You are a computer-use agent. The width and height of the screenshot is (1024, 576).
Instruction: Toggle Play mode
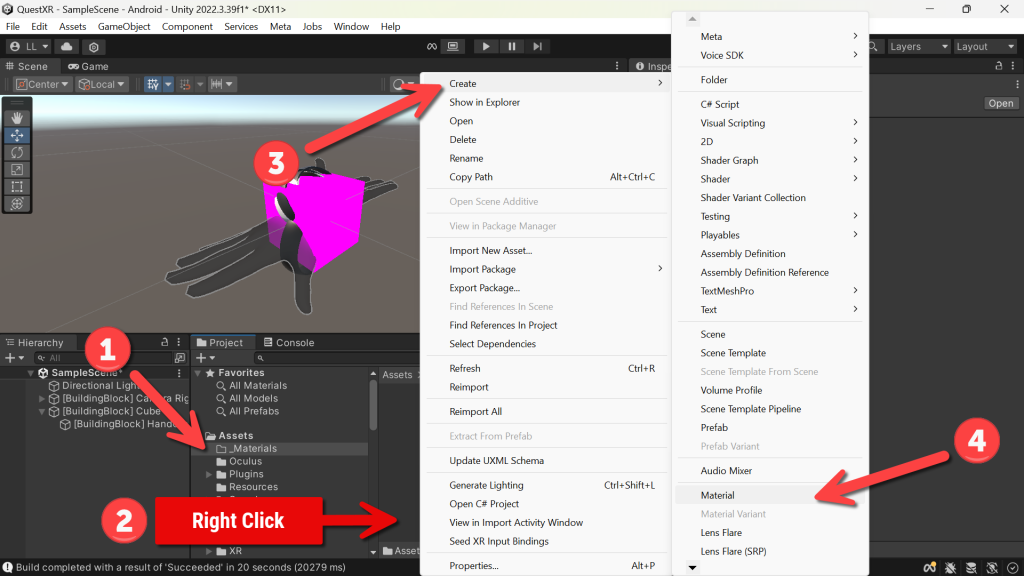(486, 46)
